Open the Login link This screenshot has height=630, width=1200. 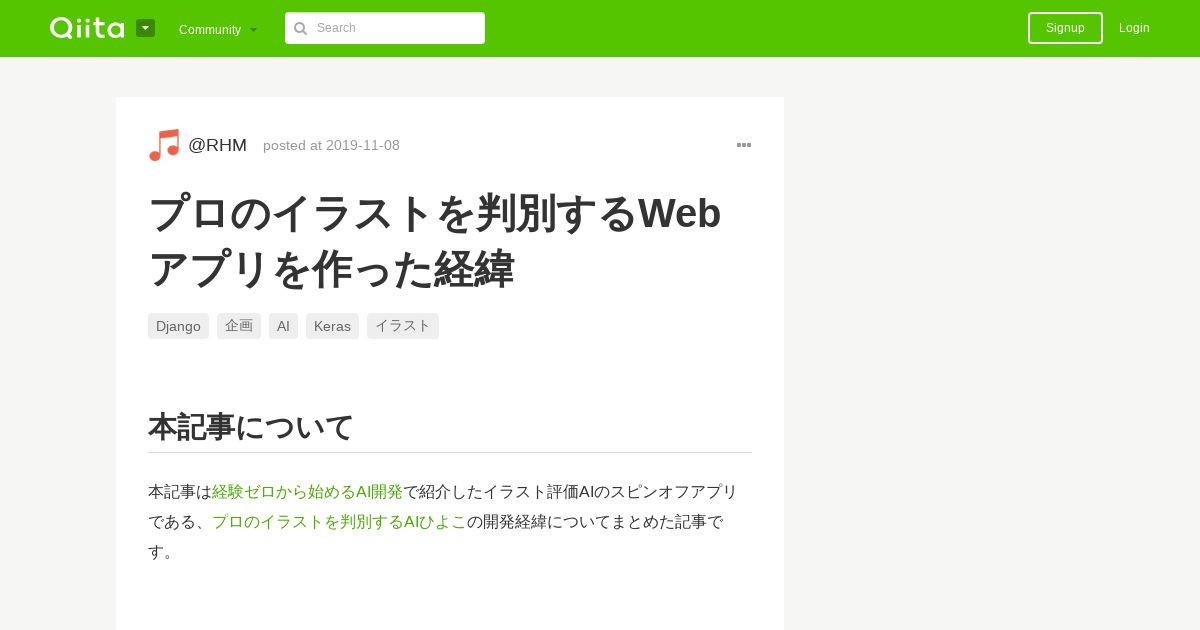1134,28
